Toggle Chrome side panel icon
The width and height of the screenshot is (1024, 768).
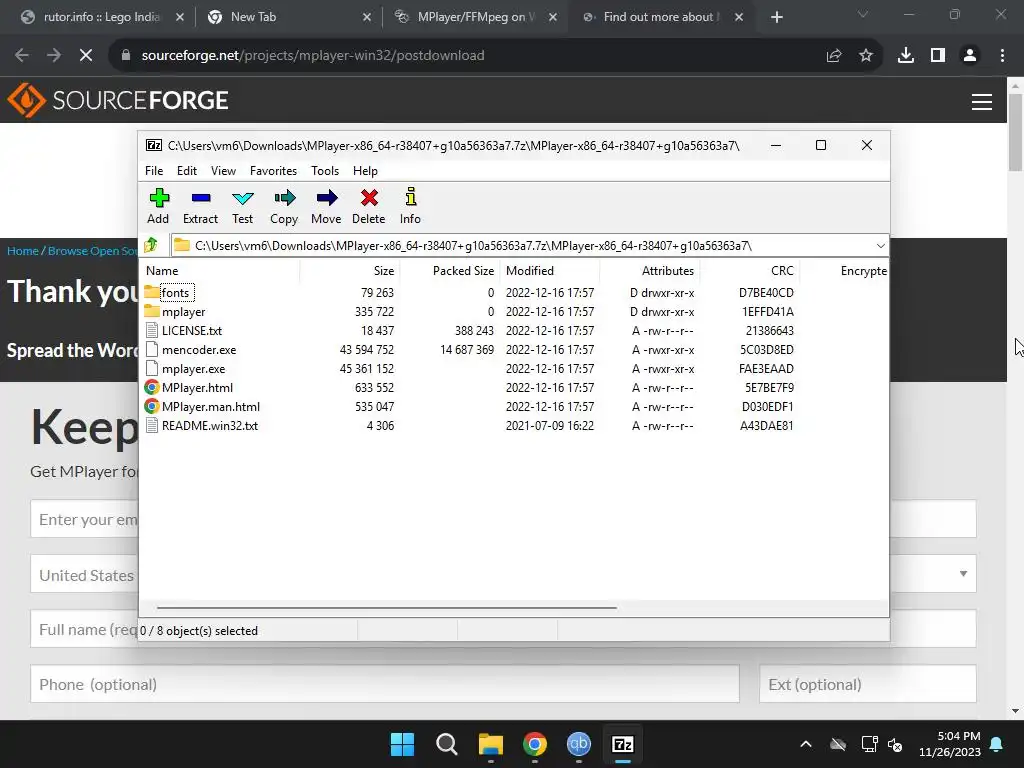[938, 56]
